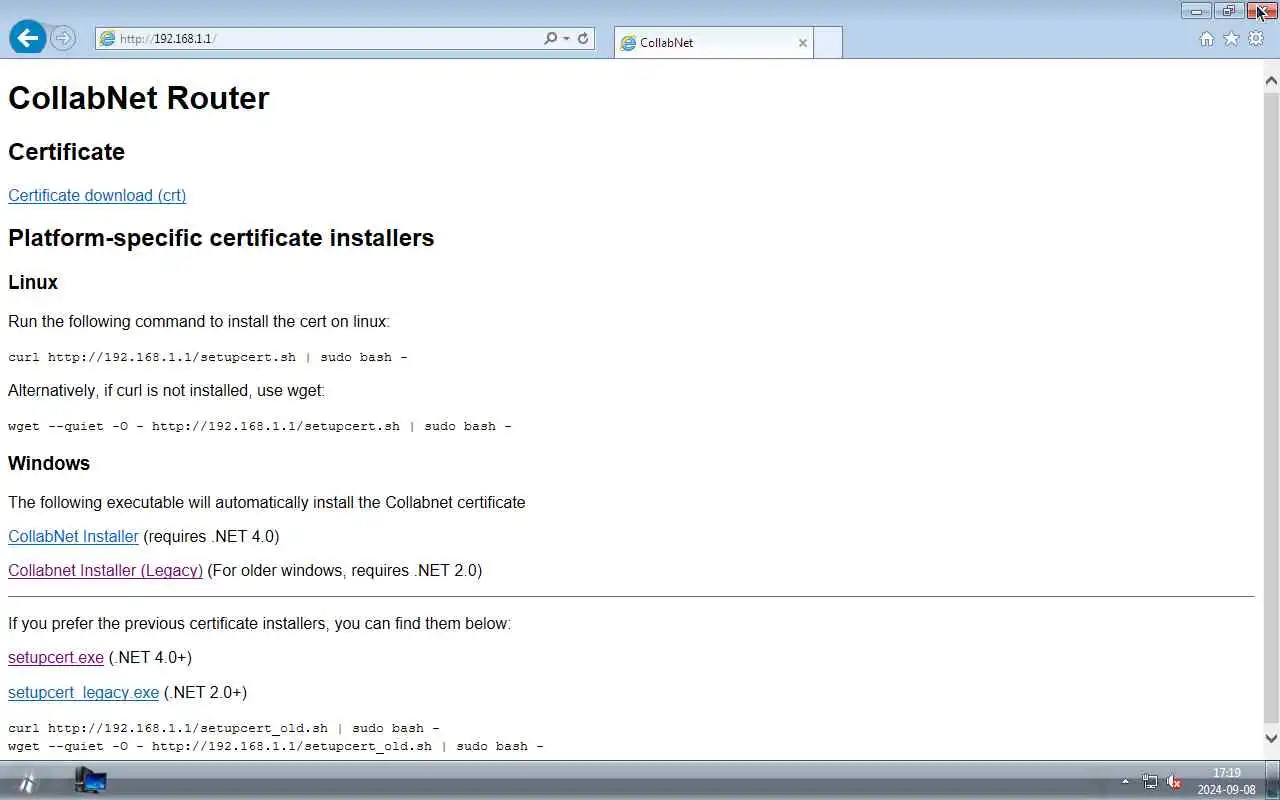
Task: Open the Tools gear menu
Action: [x=1256, y=38]
